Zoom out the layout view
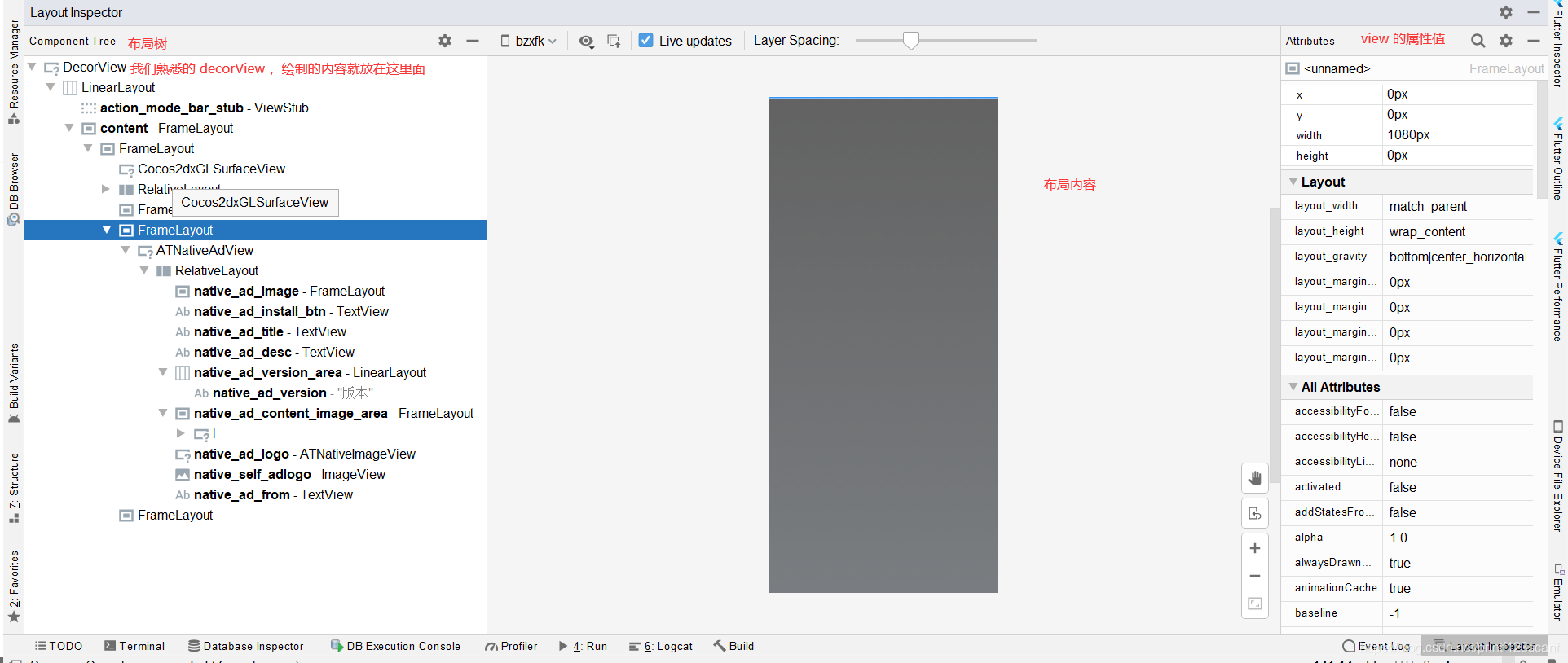1568x663 pixels. tap(1255, 576)
